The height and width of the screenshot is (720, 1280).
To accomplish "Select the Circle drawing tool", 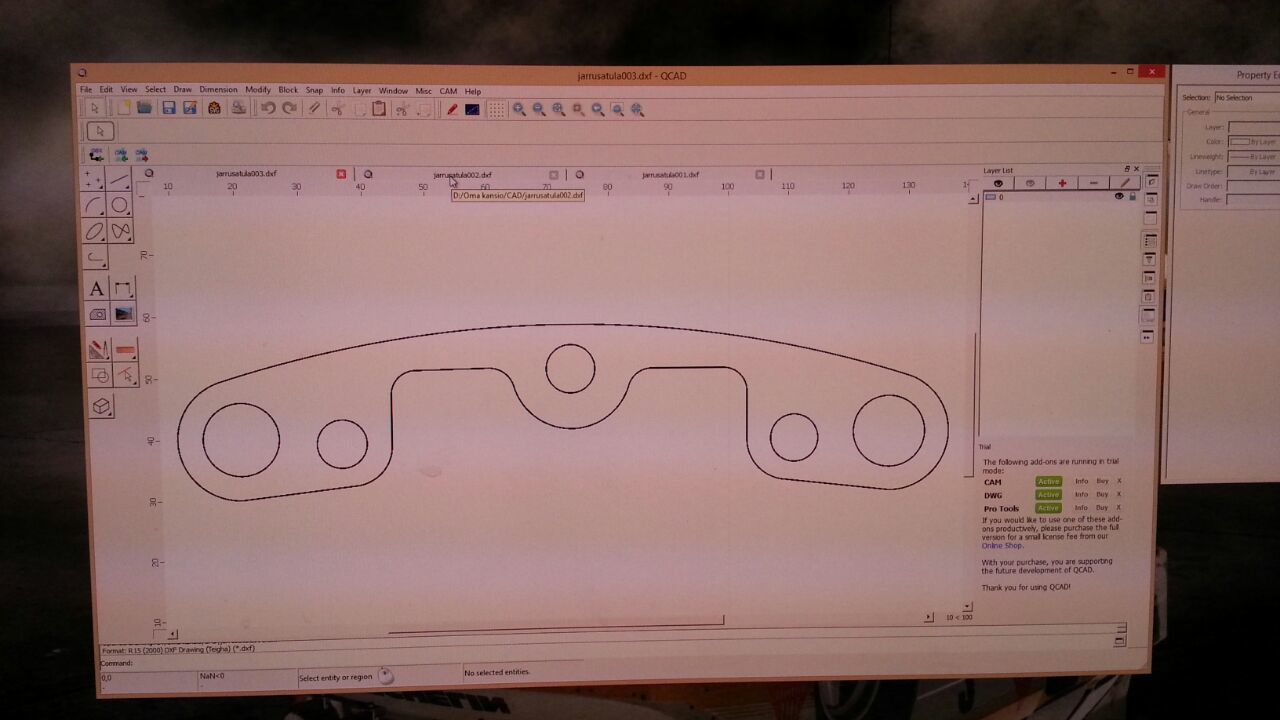I will 120,205.
